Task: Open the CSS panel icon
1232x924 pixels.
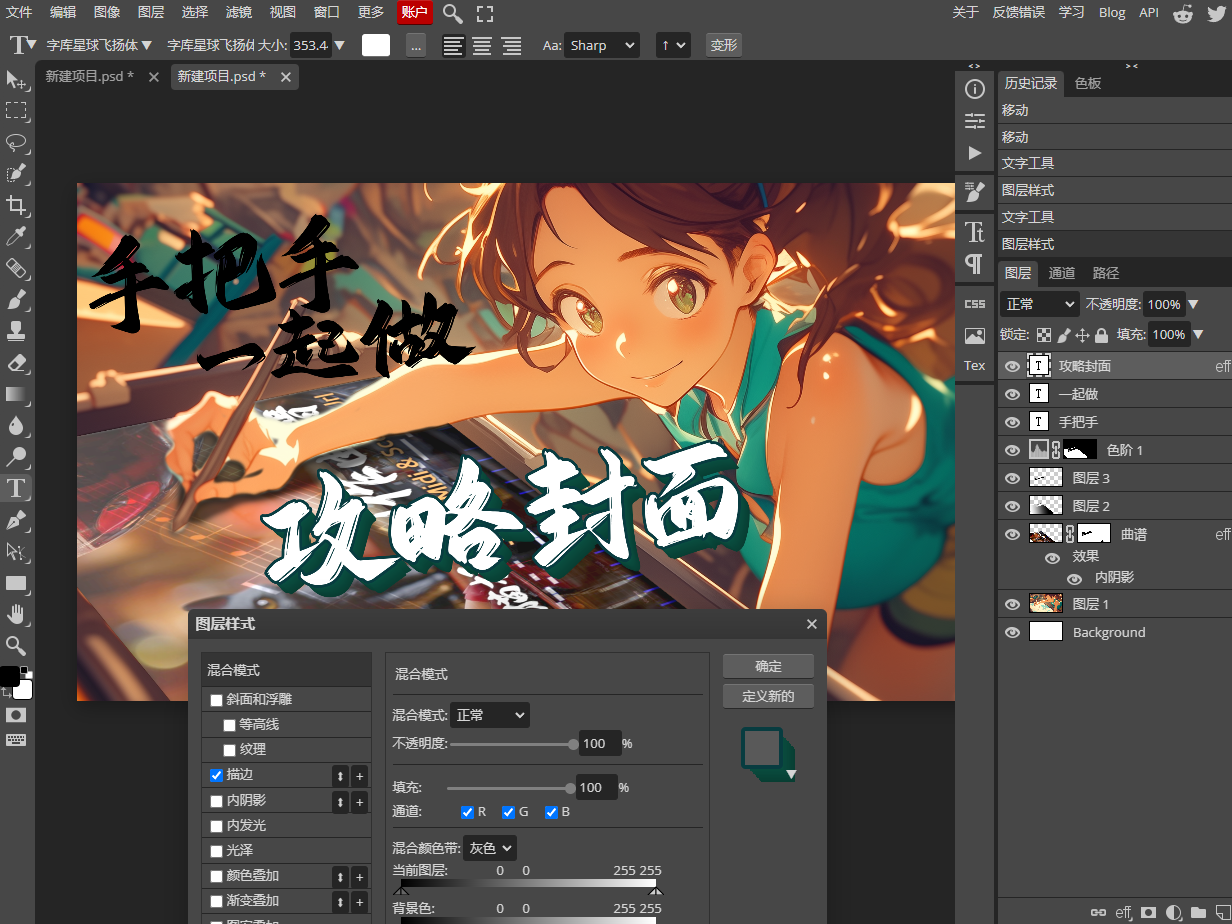Action: click(975, 304)
